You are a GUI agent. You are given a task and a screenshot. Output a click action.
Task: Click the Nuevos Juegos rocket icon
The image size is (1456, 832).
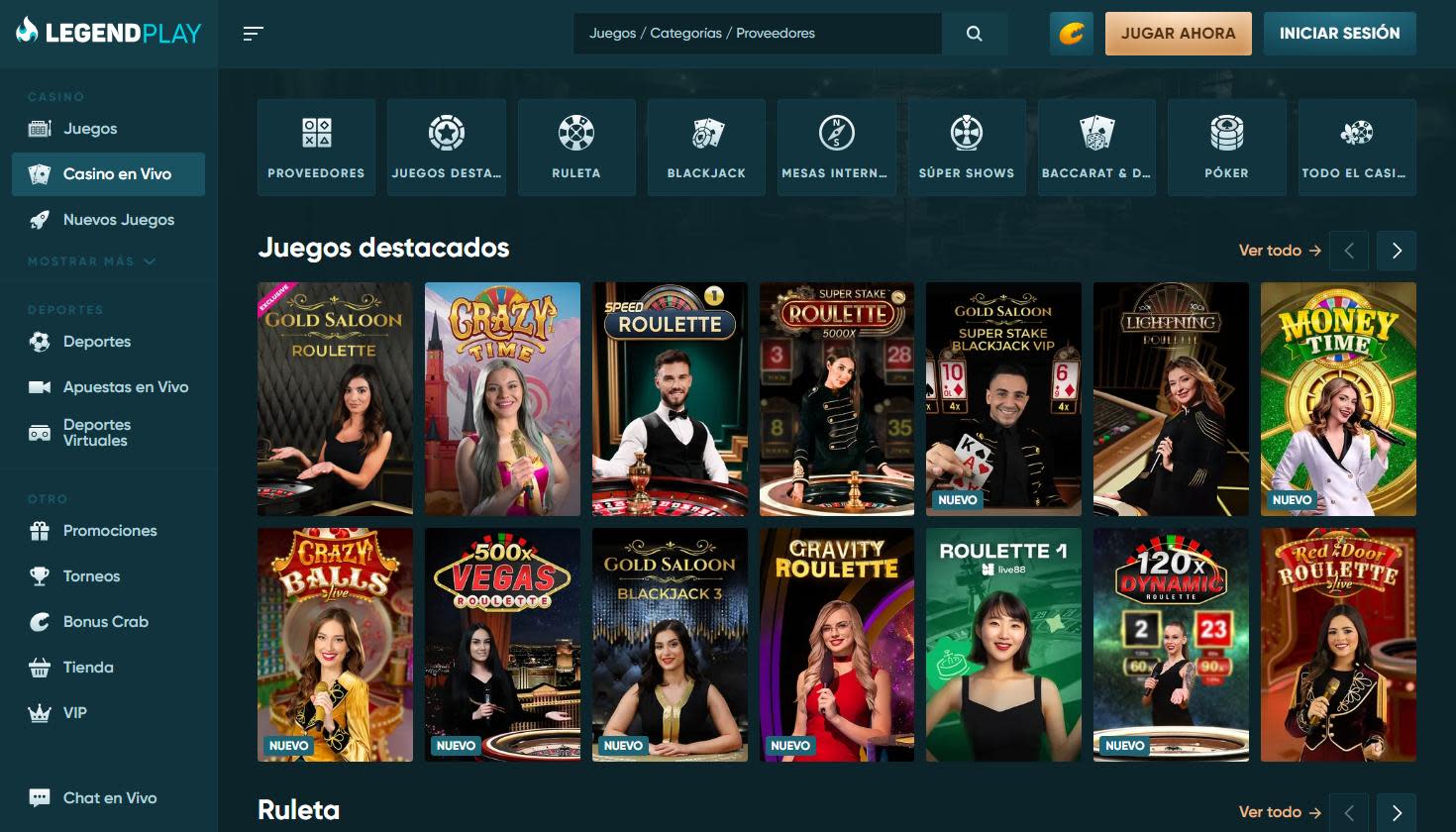(x=40, y=220)
